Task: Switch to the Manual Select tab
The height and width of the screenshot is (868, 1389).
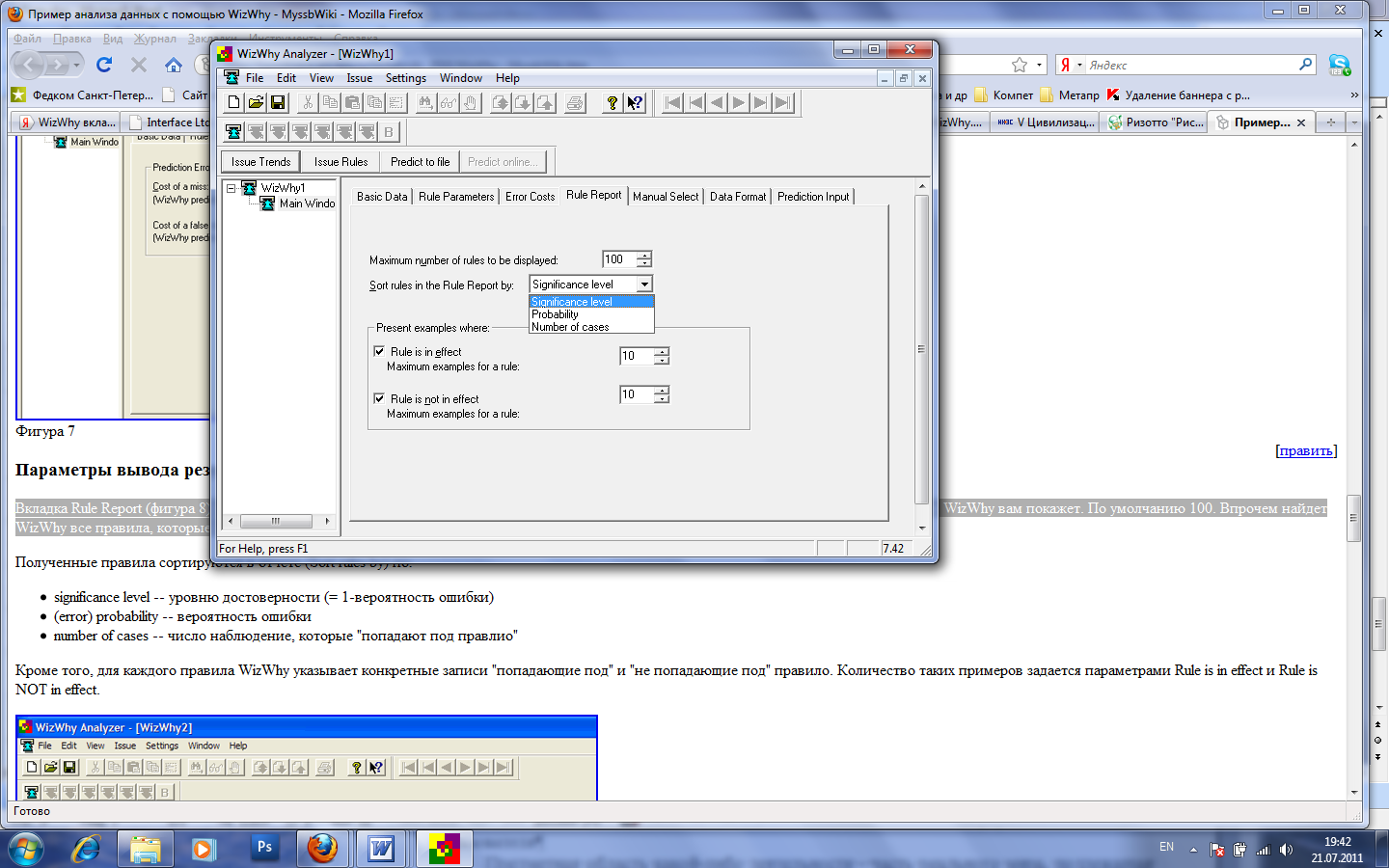Action: coord(666,196)
